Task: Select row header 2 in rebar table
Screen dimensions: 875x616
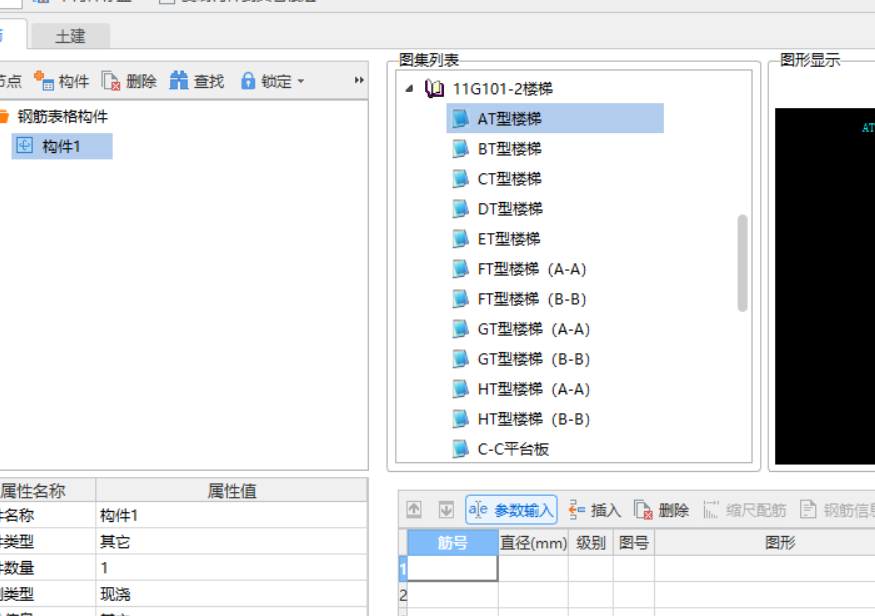Action: pyautogui.click(x=403, y=595)
